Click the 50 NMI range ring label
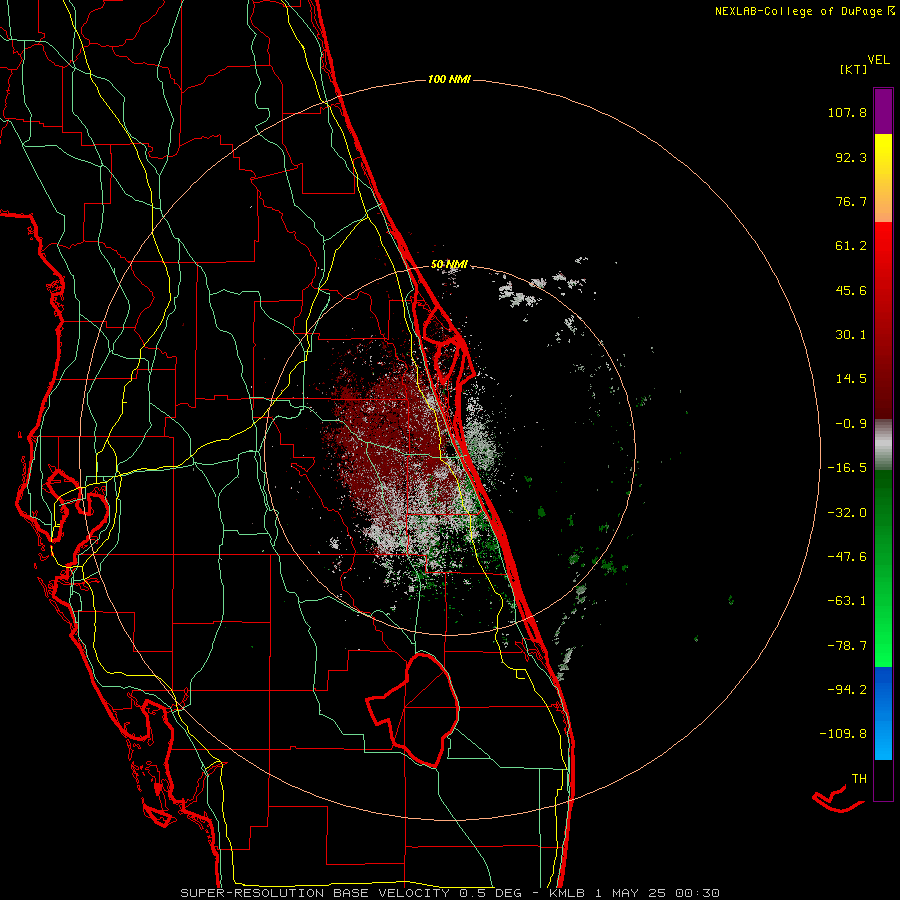This screenshot has height=900, width=900. 449,264
